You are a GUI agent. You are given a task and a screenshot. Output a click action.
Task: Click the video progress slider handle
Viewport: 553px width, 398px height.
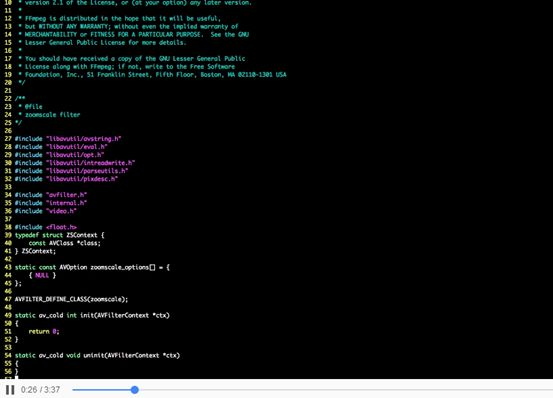pyautogui.click(x=134, y=390)
